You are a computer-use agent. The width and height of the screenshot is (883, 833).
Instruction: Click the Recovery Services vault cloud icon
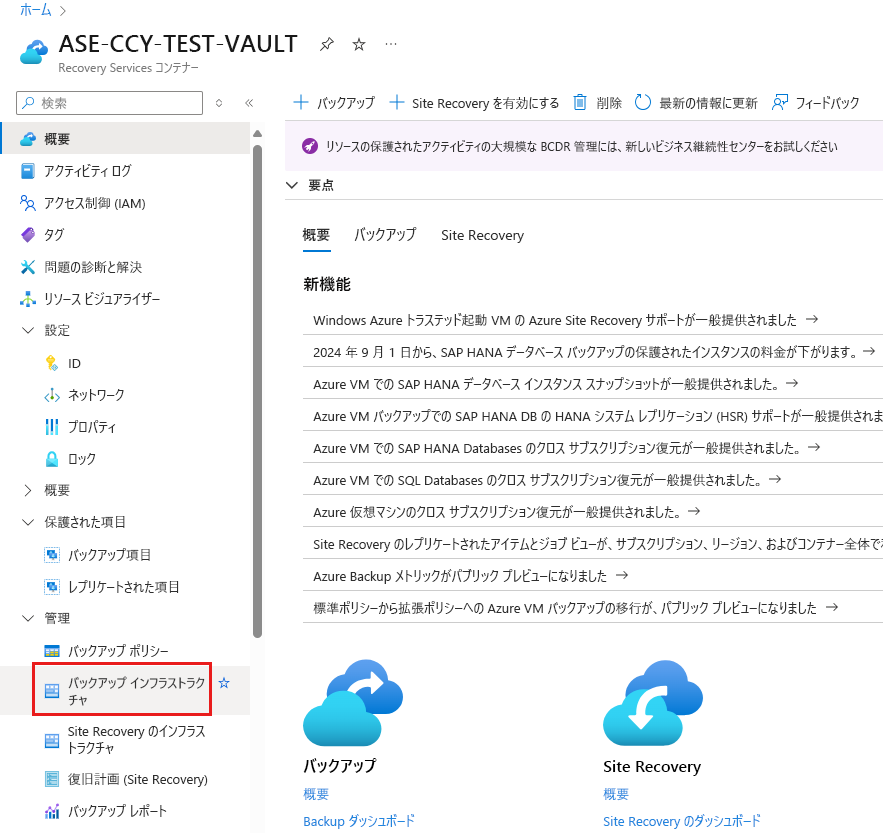[x=34, y=52]
